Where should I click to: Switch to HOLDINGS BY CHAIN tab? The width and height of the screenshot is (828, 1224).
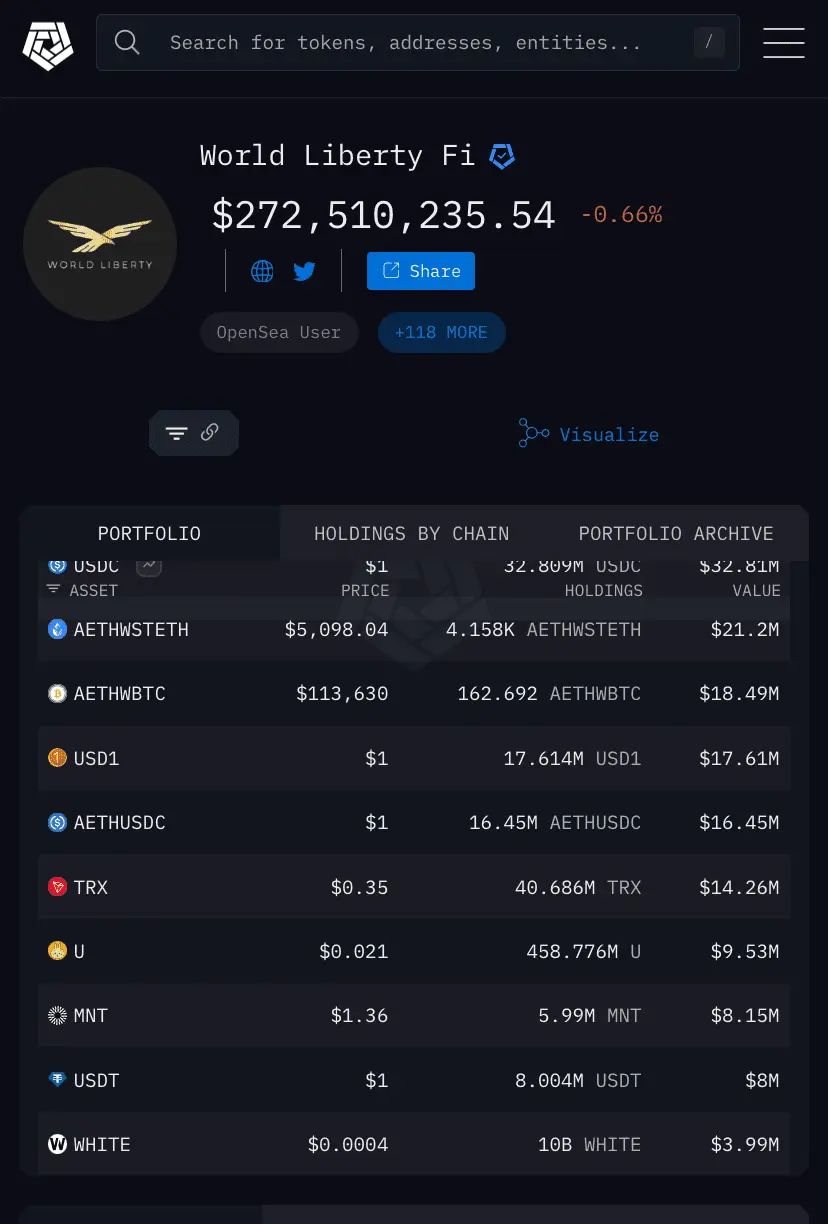click(411, 533)
